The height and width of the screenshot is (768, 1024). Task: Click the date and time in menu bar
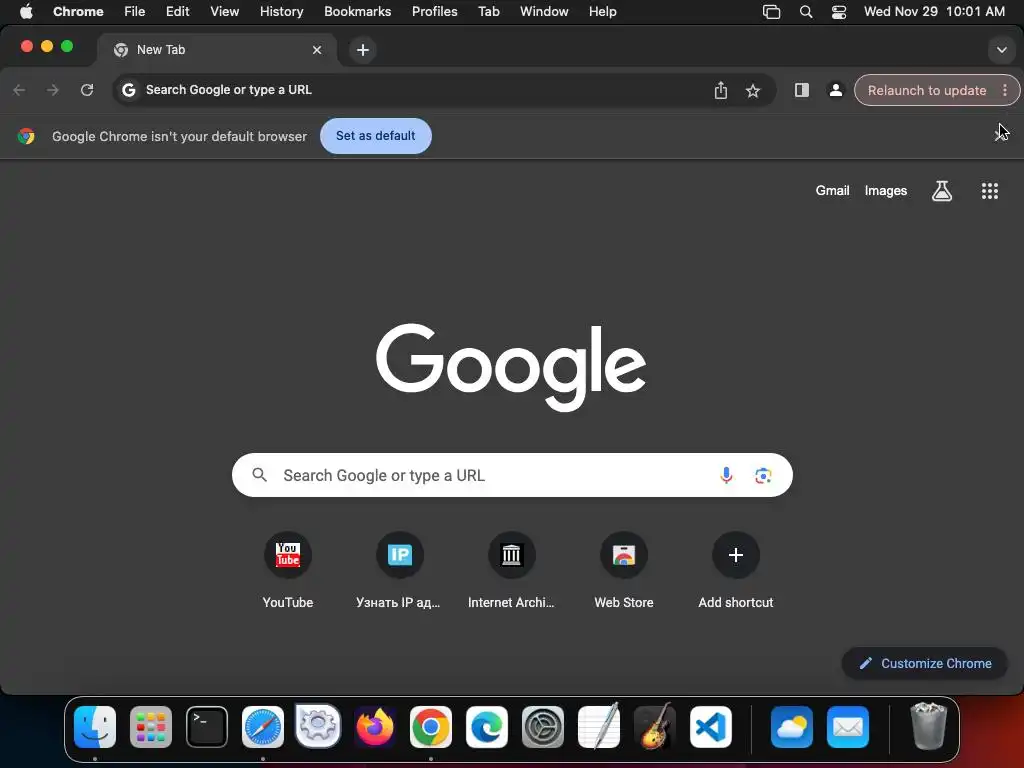click(x=934, y=11)
